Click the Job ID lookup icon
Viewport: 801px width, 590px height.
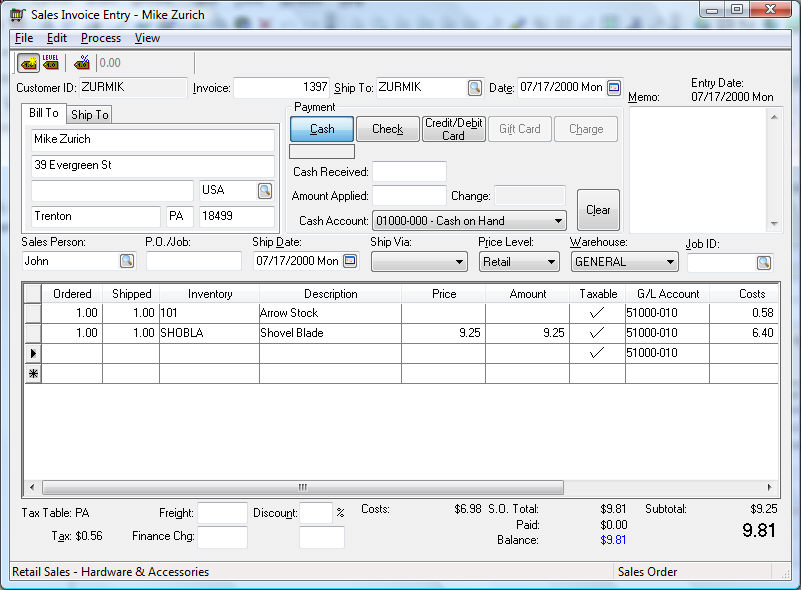point(763,263)
